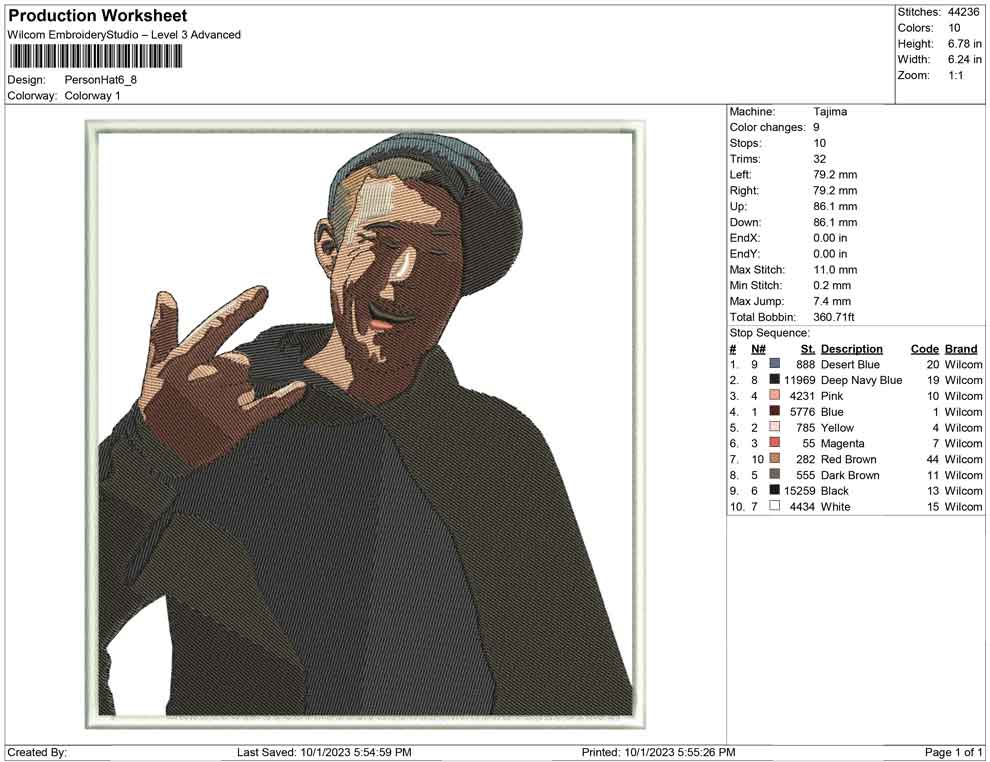Click the 'Description' column header
Viewport: 990px width, 762px height.
coord(852,348)
